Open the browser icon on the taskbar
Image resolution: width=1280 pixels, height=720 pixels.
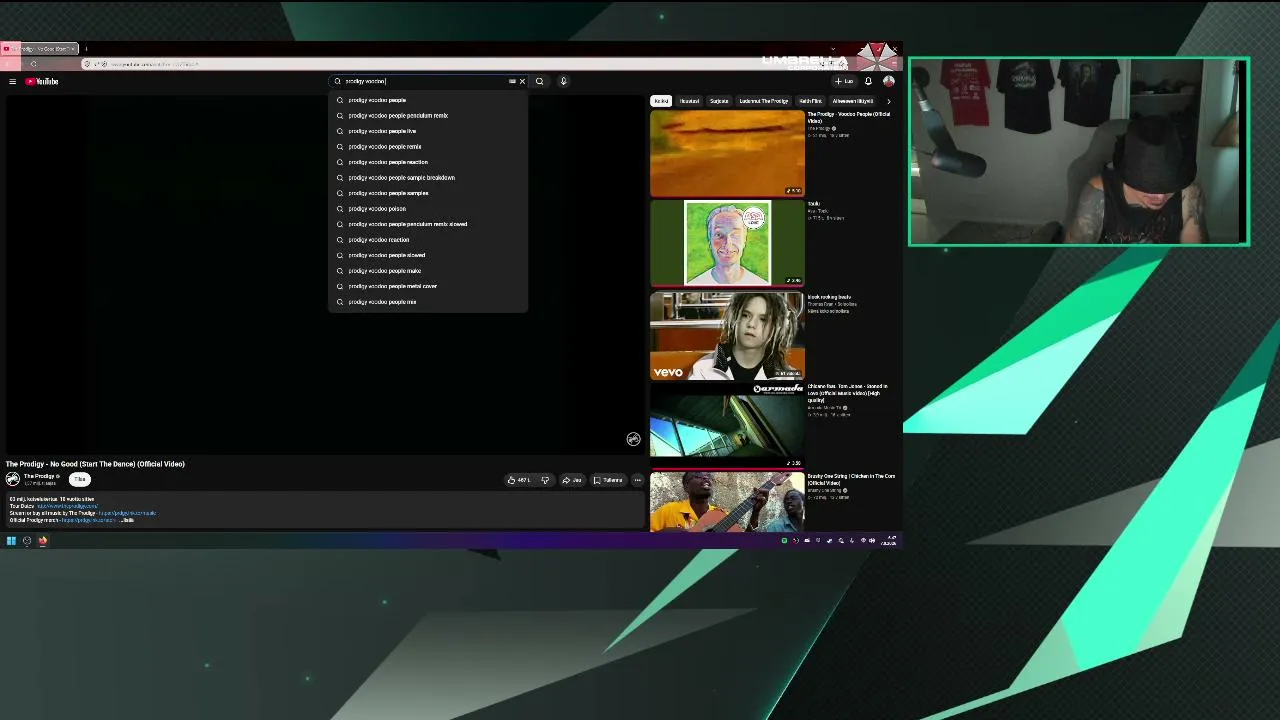pos(43,541)
